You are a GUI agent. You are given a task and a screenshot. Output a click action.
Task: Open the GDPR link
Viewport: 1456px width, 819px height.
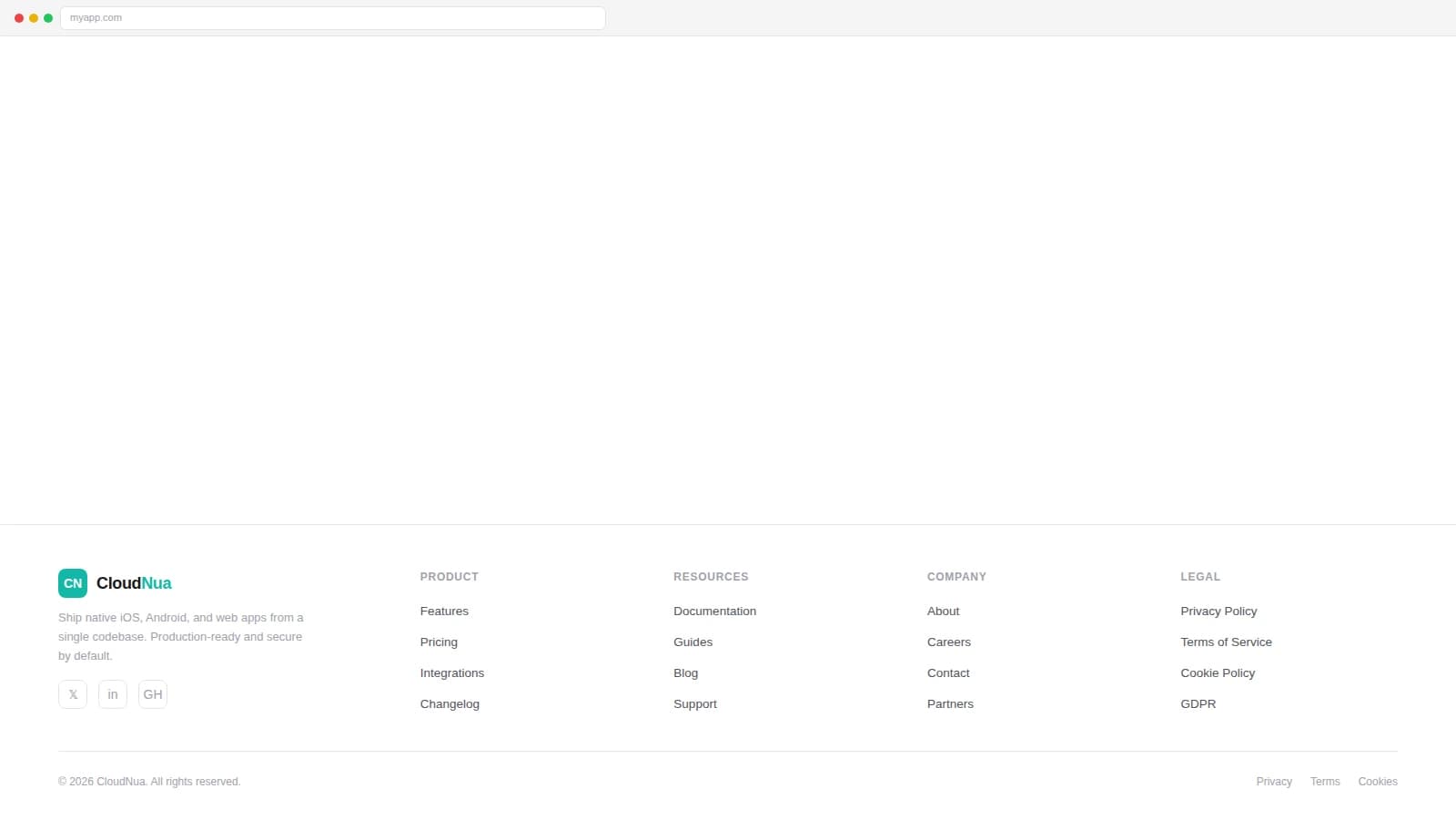point(1198,704)
